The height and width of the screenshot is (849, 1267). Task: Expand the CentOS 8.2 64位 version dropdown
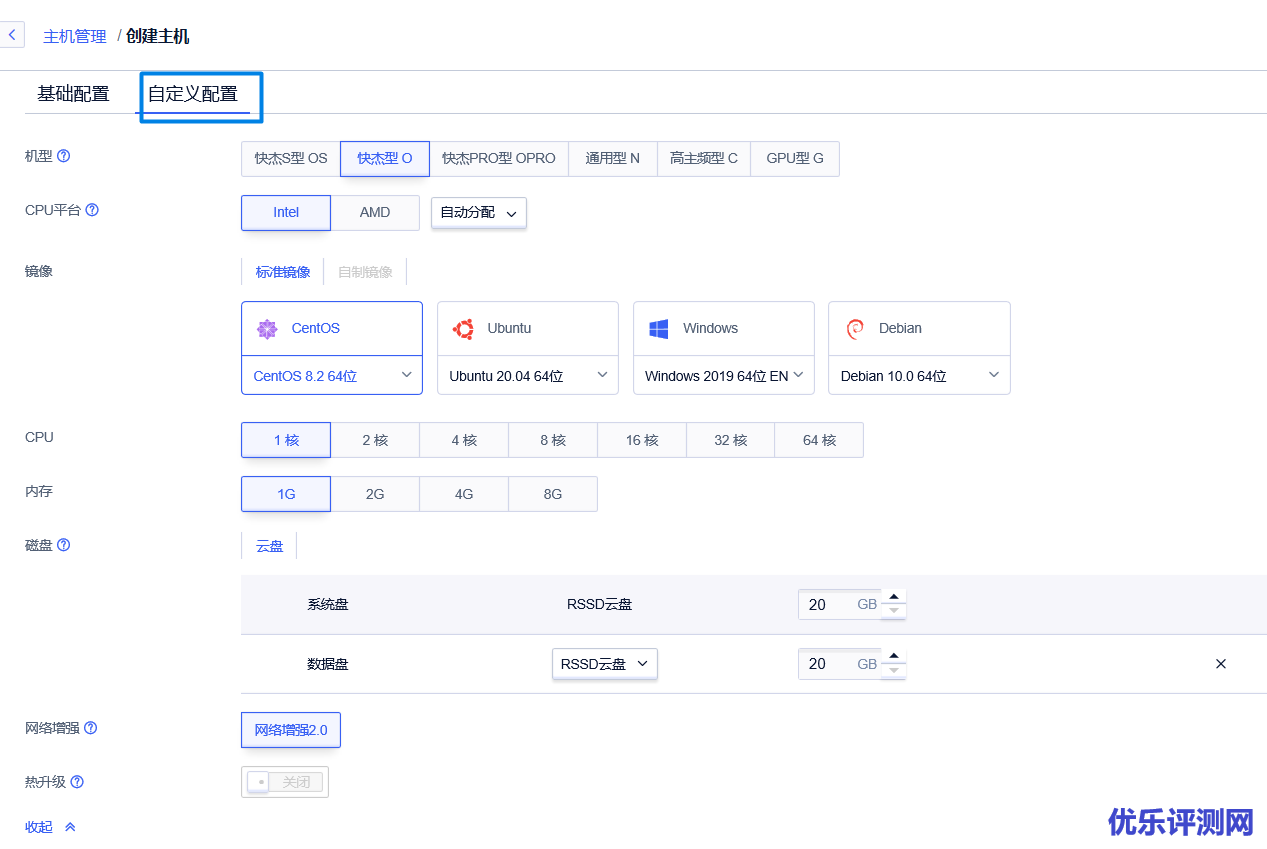point(331,376)
